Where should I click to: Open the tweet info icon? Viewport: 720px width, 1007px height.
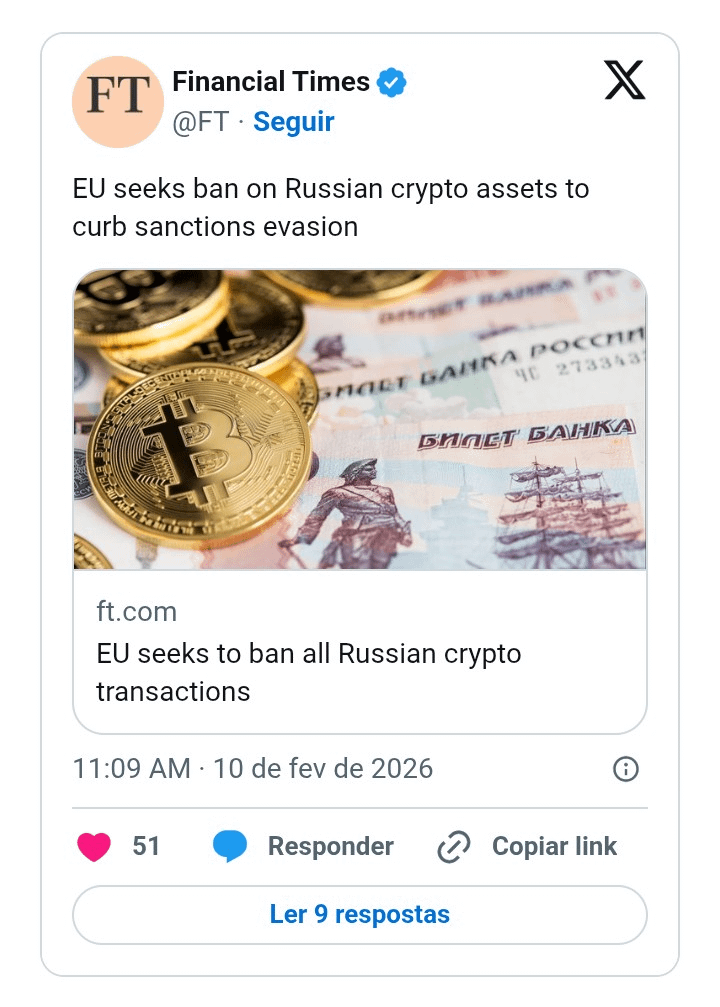point(625,769)
